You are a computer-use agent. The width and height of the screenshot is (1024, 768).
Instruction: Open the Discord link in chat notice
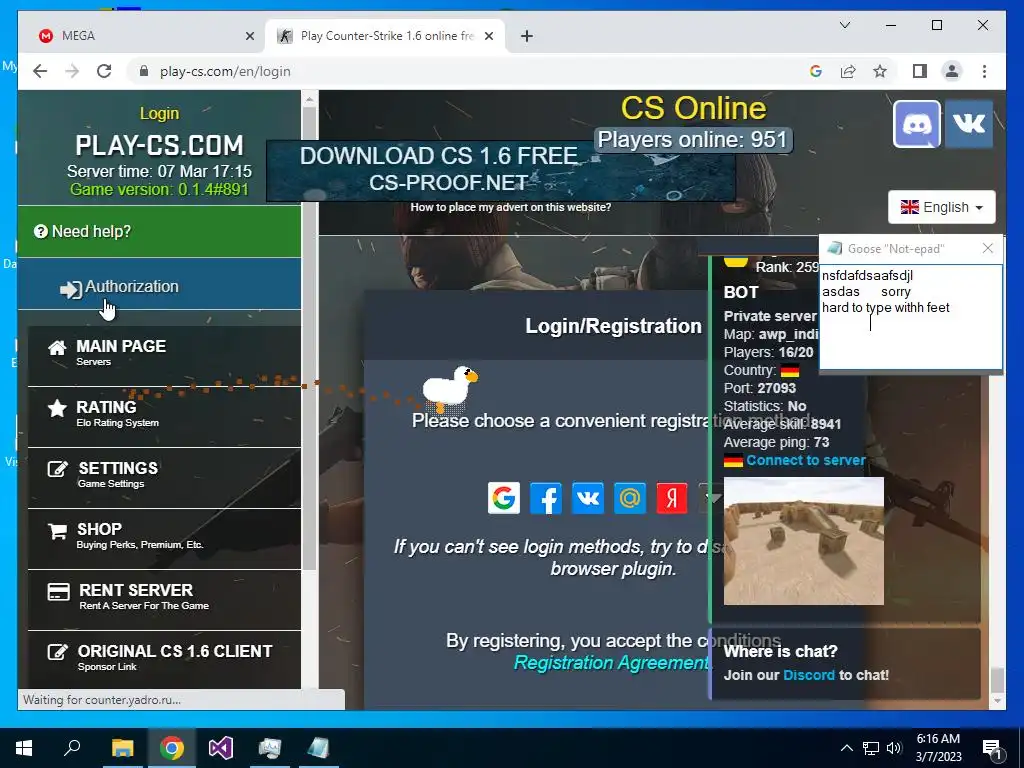[808, 675]
